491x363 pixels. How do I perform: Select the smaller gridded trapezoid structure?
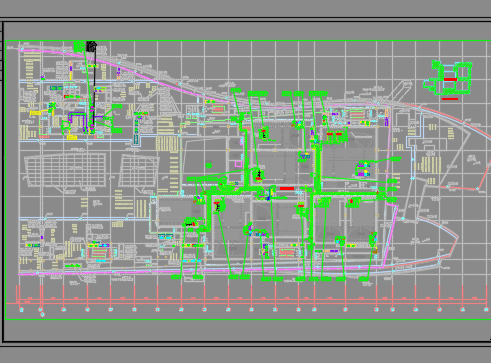pyautogui.click(x=138, y=170)
